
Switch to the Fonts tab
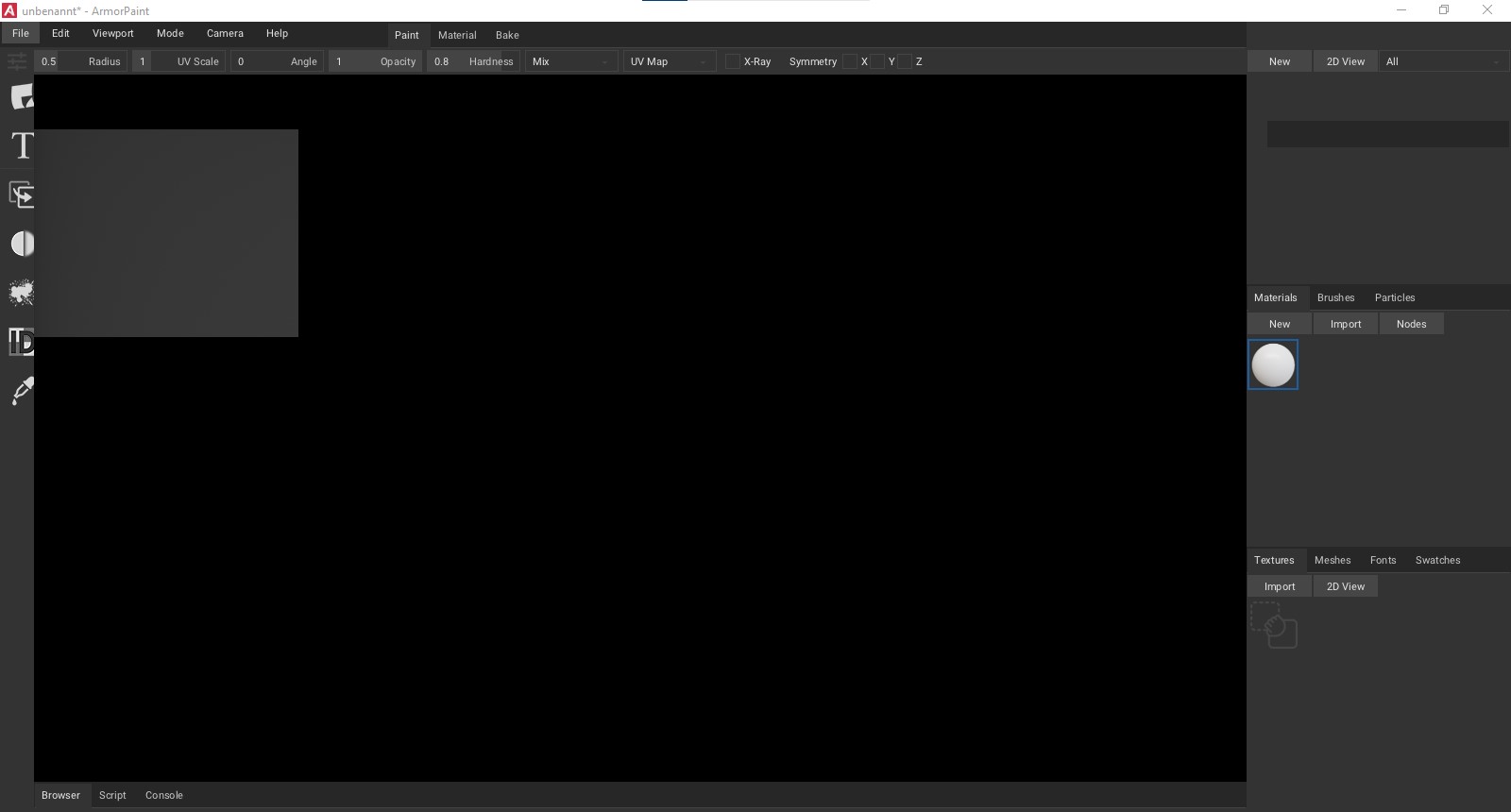(x=1383, y=560)
